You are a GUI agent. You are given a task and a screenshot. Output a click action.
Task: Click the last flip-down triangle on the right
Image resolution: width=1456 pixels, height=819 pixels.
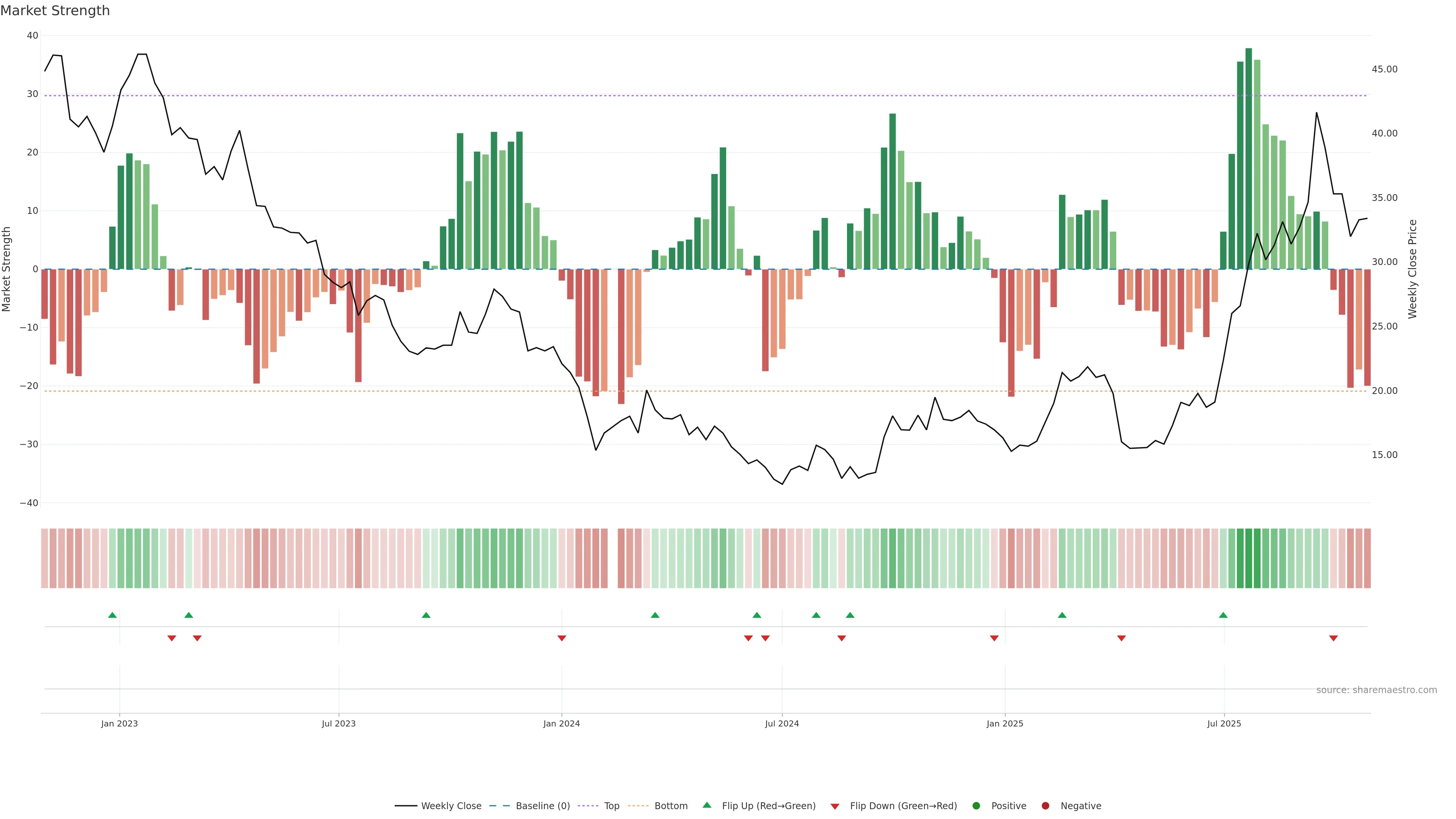1334,638
